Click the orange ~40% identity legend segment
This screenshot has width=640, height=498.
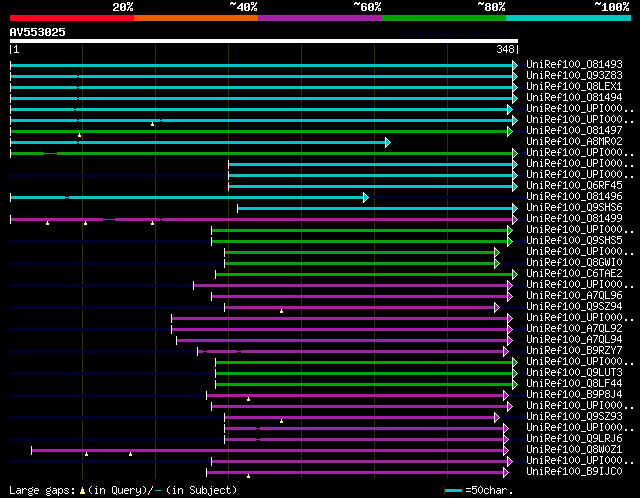coord(196,18)
